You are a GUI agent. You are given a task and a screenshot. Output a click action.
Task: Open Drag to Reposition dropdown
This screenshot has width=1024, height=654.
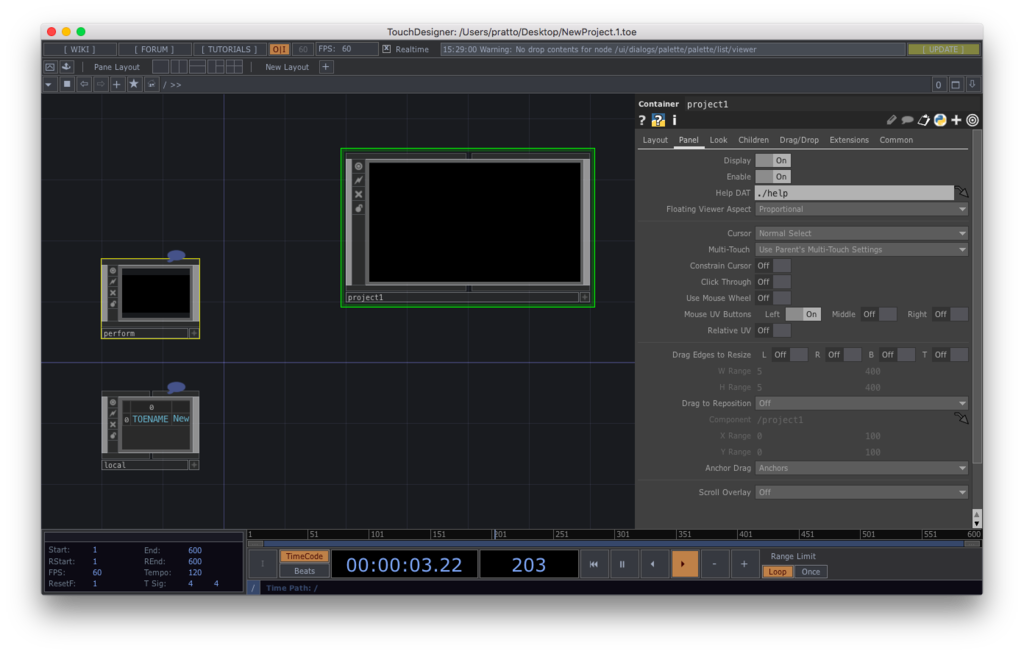coord(861,403)
